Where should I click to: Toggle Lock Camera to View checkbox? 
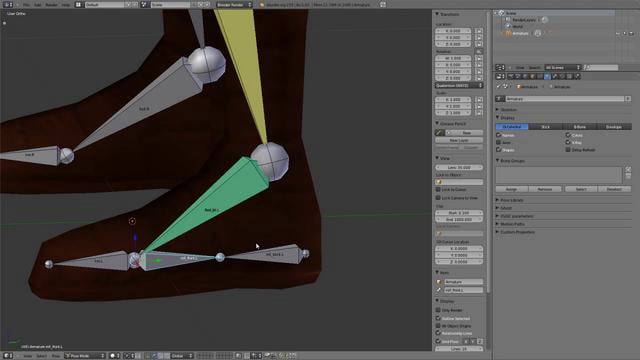coord(438,198)
